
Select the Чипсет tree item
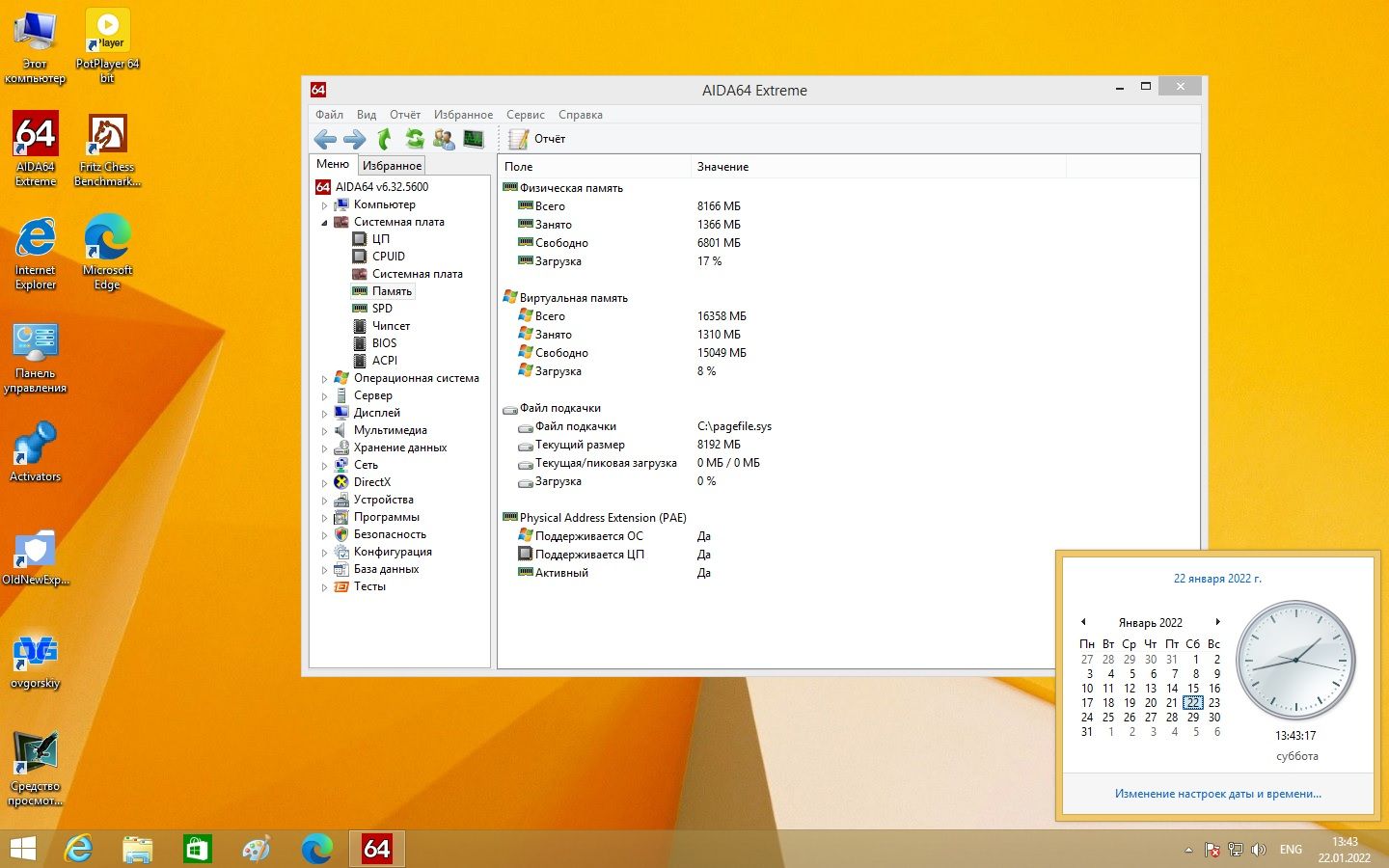(391, 326)
